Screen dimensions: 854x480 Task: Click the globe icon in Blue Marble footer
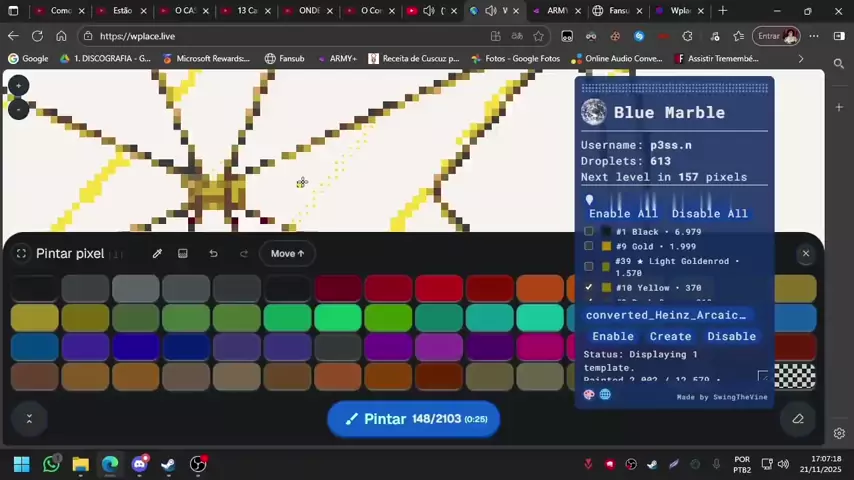click(605, 395)
